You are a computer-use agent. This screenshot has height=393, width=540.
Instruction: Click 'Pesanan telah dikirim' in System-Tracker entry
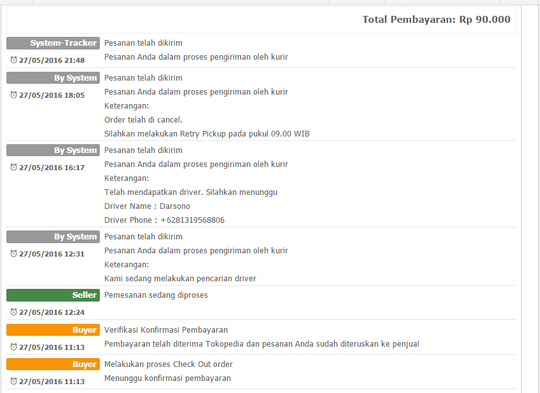click(x=143, y=43)
